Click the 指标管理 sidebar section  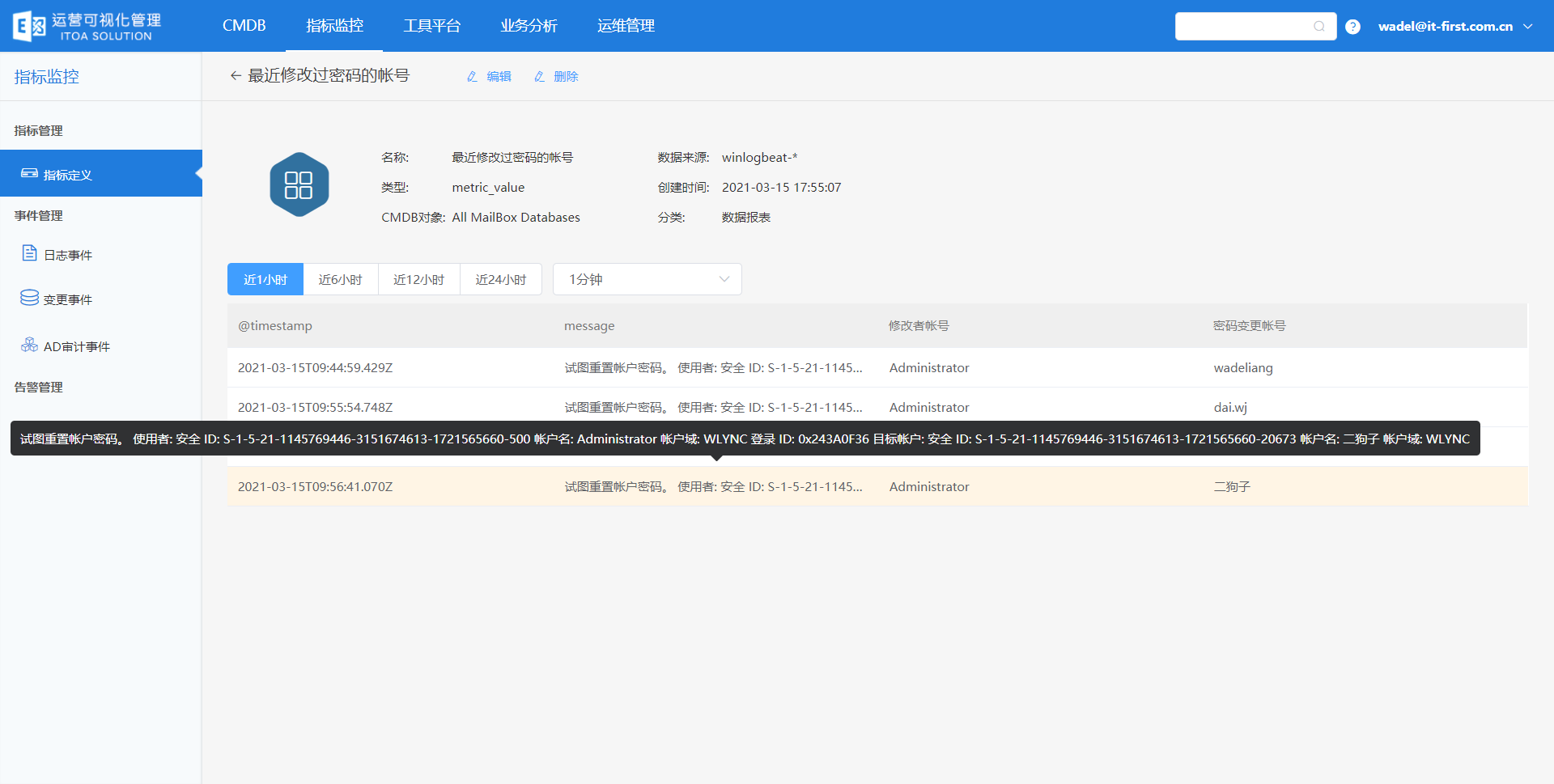(x=39, y=130)
